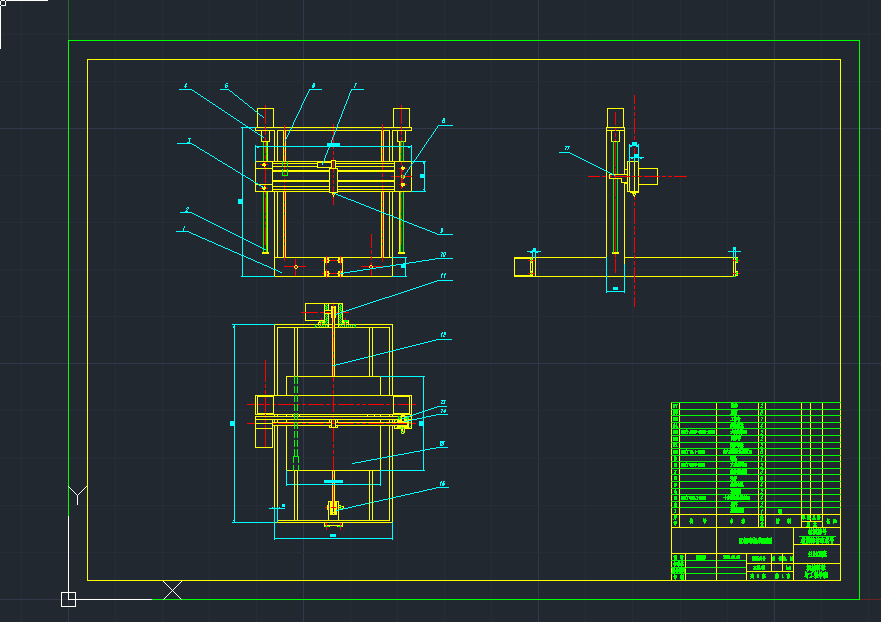Click the X axis marker of the UCS icon

coord(173,590)
